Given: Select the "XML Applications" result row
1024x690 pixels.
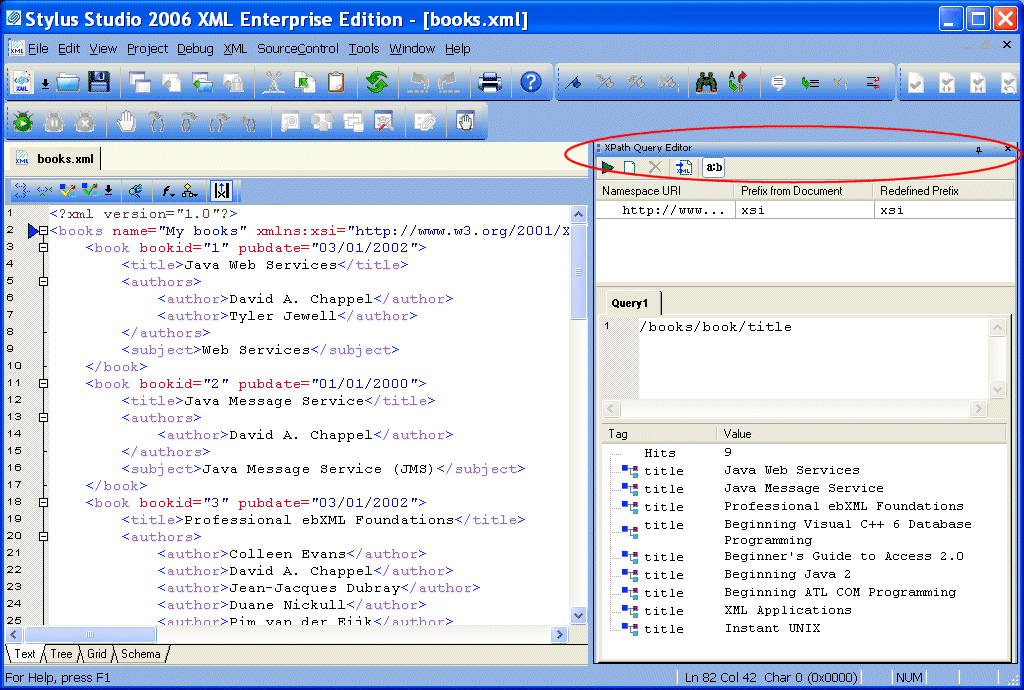Looking at the screenshot, I should 787,610.
